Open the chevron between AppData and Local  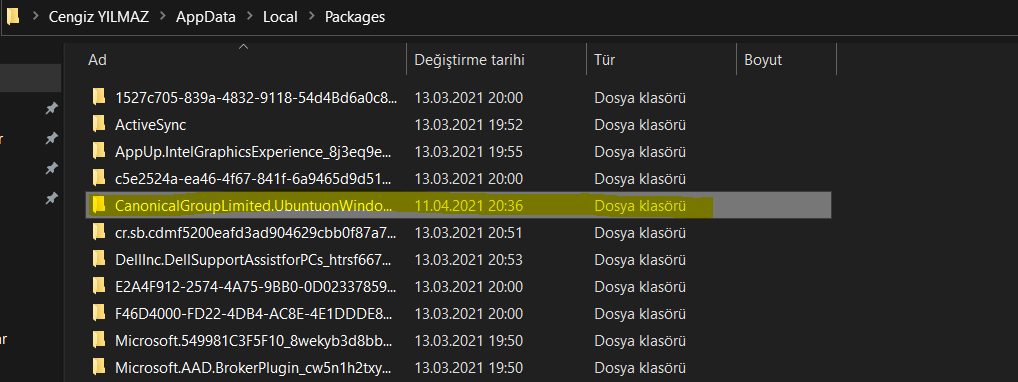click(x=249, y=17)
